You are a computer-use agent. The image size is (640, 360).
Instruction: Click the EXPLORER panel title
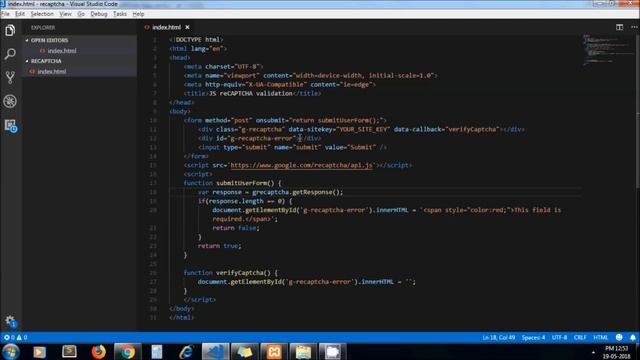click(43, 28)
